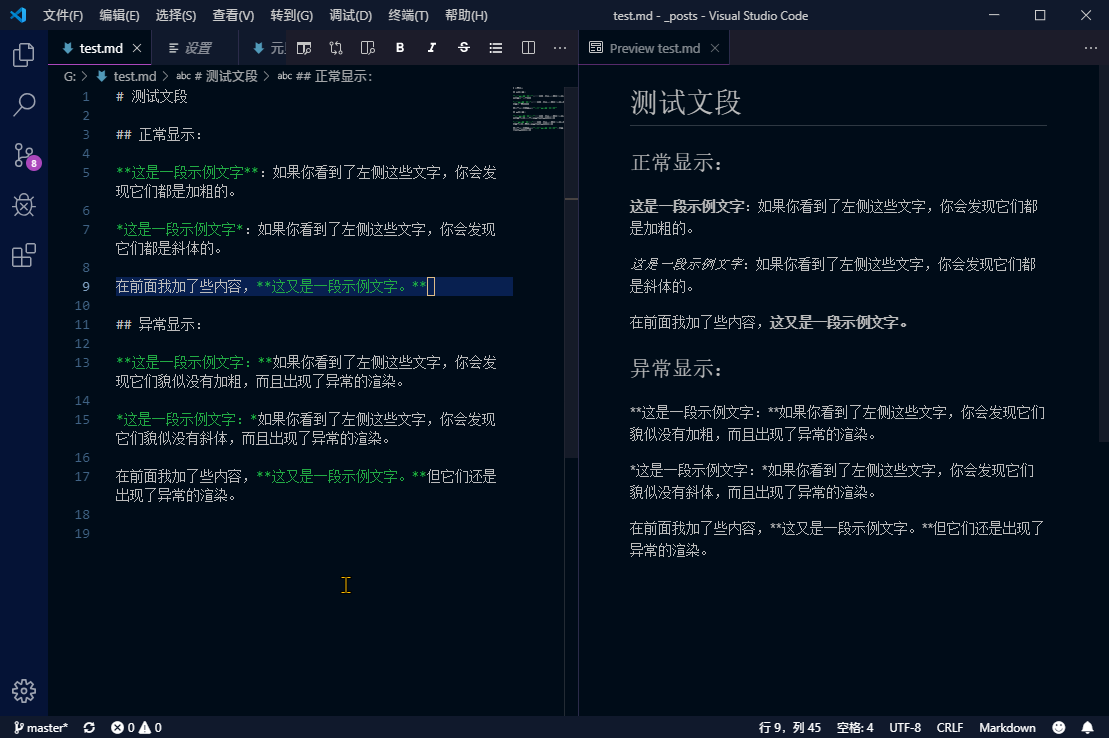This screenshot has width=1109, height=738.
Task: Toggle italic formatting in editor toolbar
Action: click(x=431, y=48)
